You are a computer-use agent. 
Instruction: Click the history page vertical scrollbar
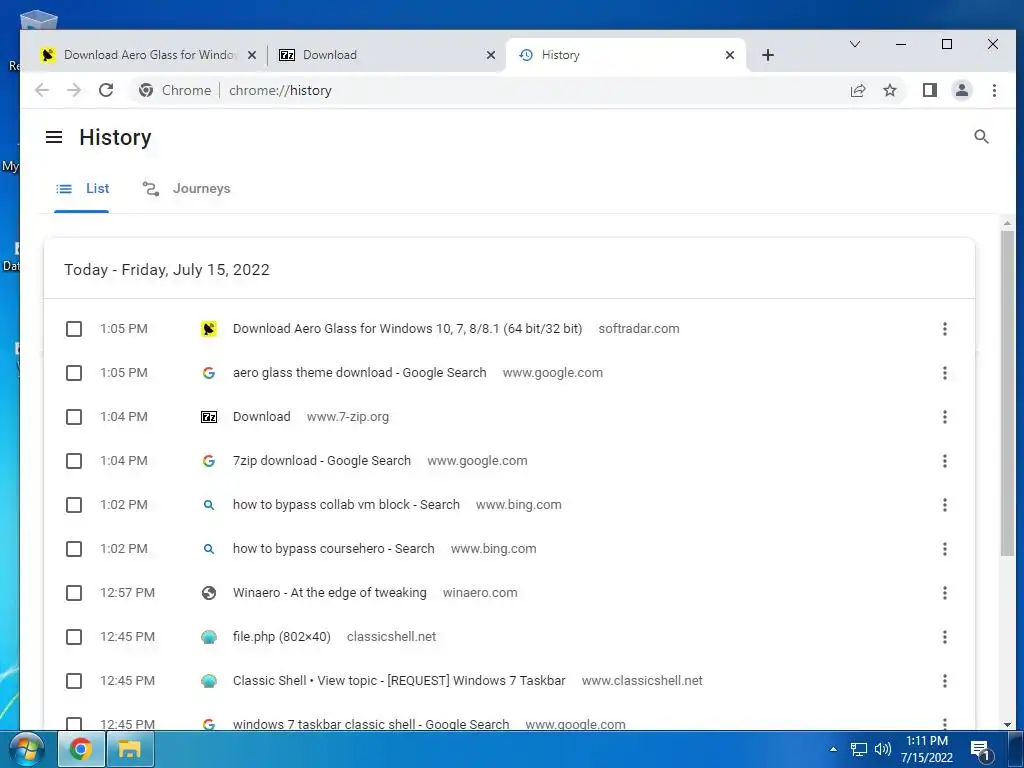point(1007,392)
